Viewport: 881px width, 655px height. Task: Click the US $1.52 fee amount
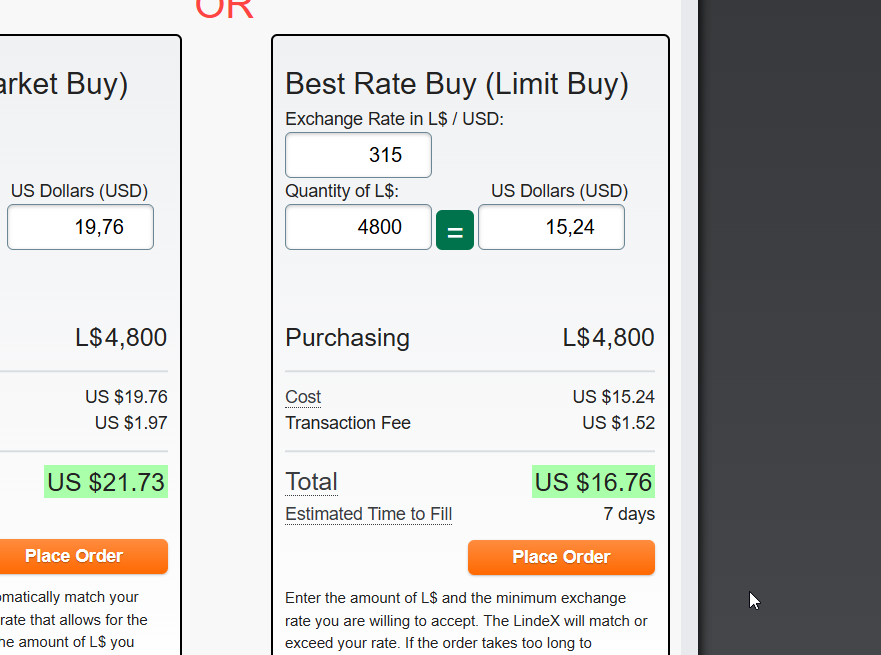pyautogui.click(x=618, y=423)
